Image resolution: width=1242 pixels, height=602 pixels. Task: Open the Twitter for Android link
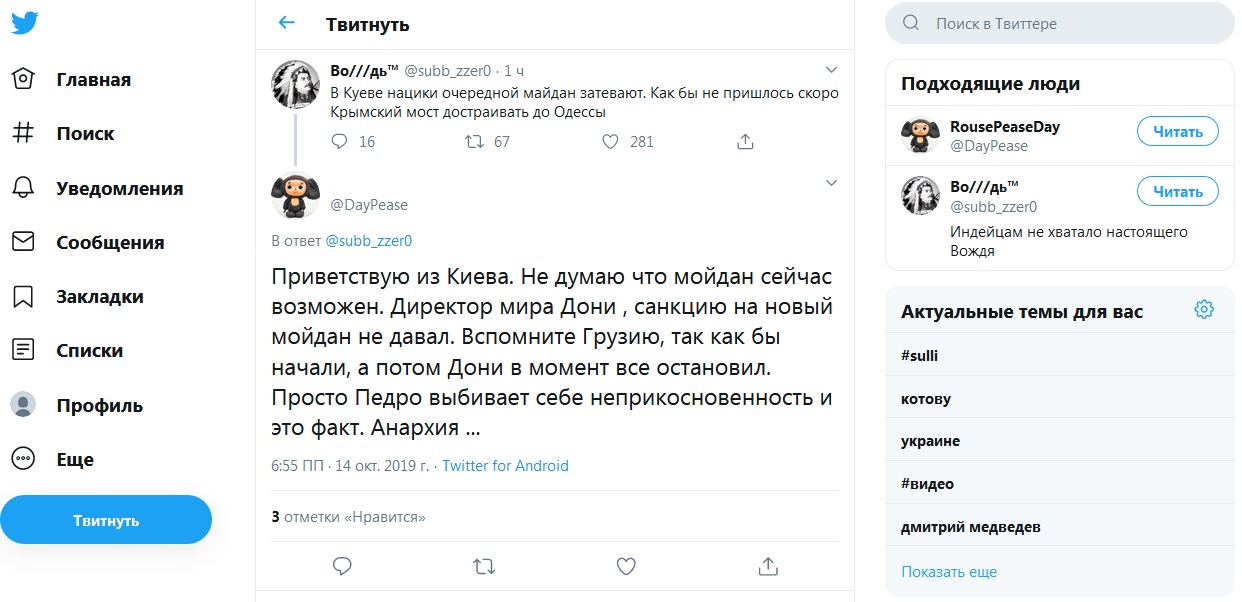[x=505, y=466]
